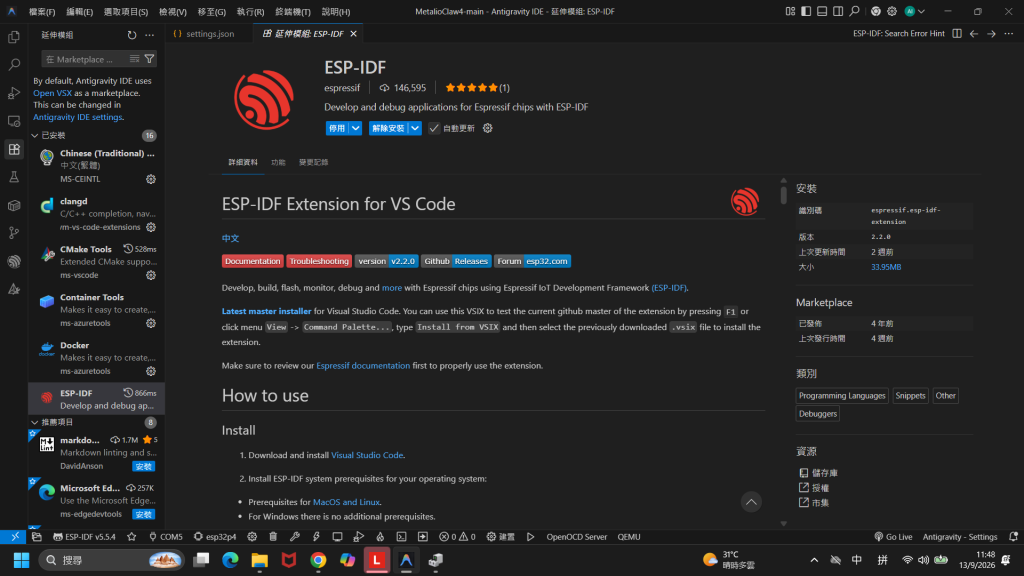Split the editor to the right
Viewport: 1024px width, 576px height.
coord(957,33)
